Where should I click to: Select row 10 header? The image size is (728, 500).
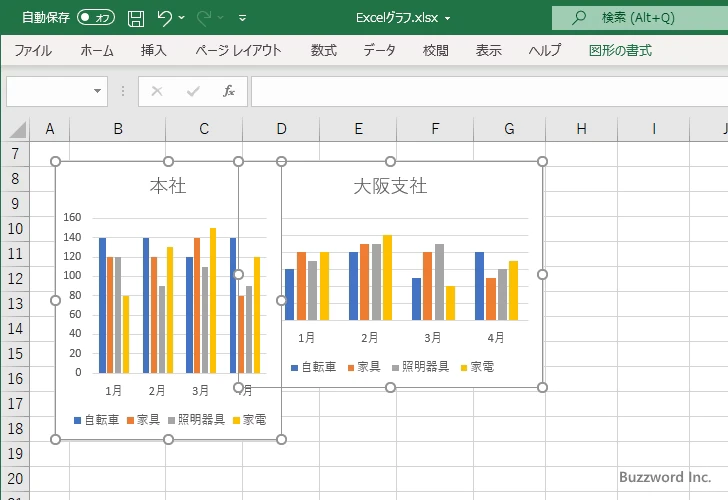(x=15, y=229)
